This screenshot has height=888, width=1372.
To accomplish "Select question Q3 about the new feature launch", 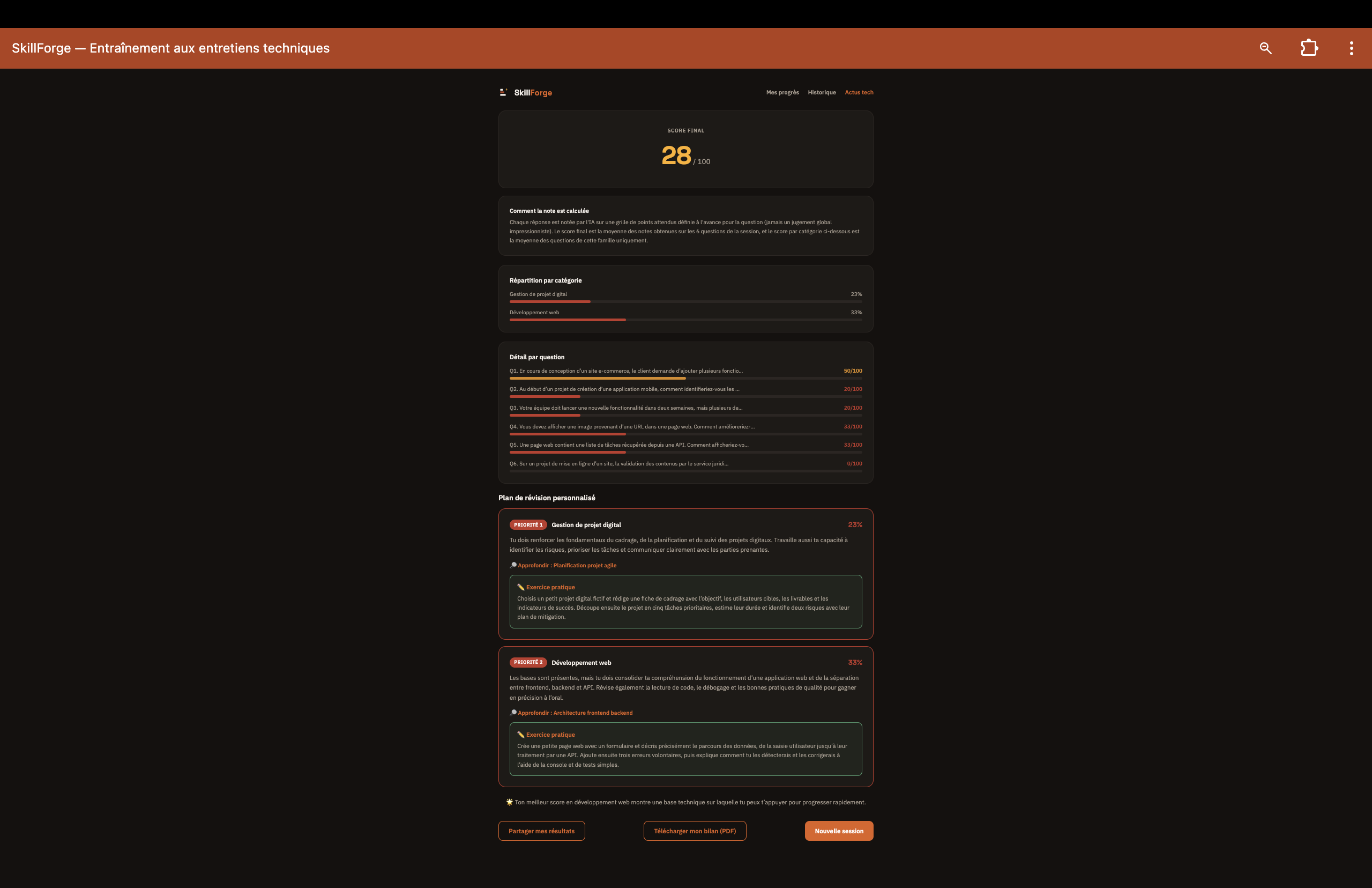I will [x=626, y=408].
